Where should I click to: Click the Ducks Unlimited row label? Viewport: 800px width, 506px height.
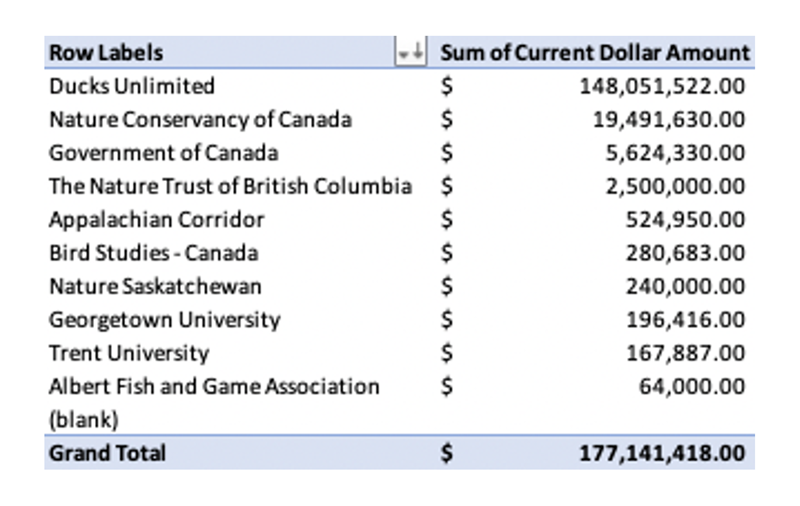coord(132,86)
